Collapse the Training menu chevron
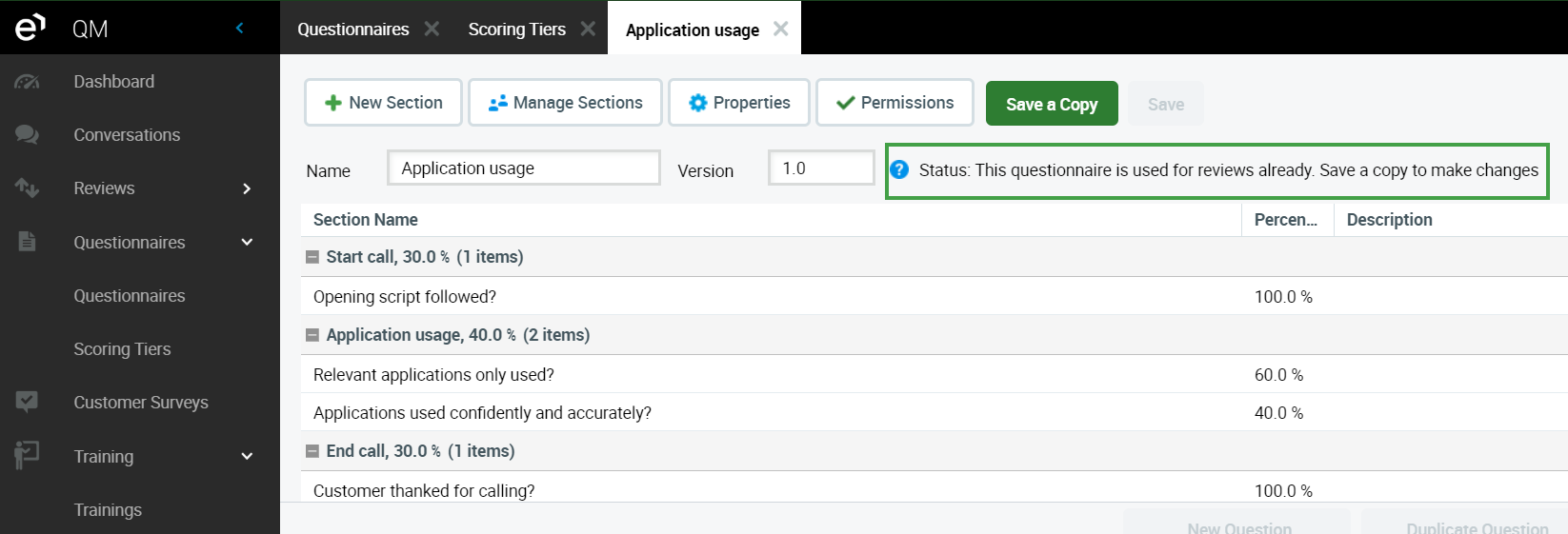 (247, 456)
